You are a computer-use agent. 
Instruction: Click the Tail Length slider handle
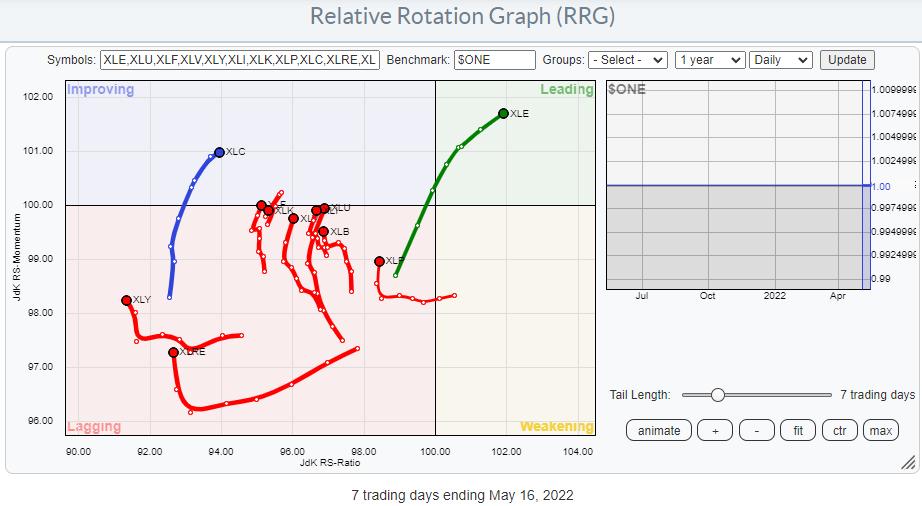[x=717, y=395]
